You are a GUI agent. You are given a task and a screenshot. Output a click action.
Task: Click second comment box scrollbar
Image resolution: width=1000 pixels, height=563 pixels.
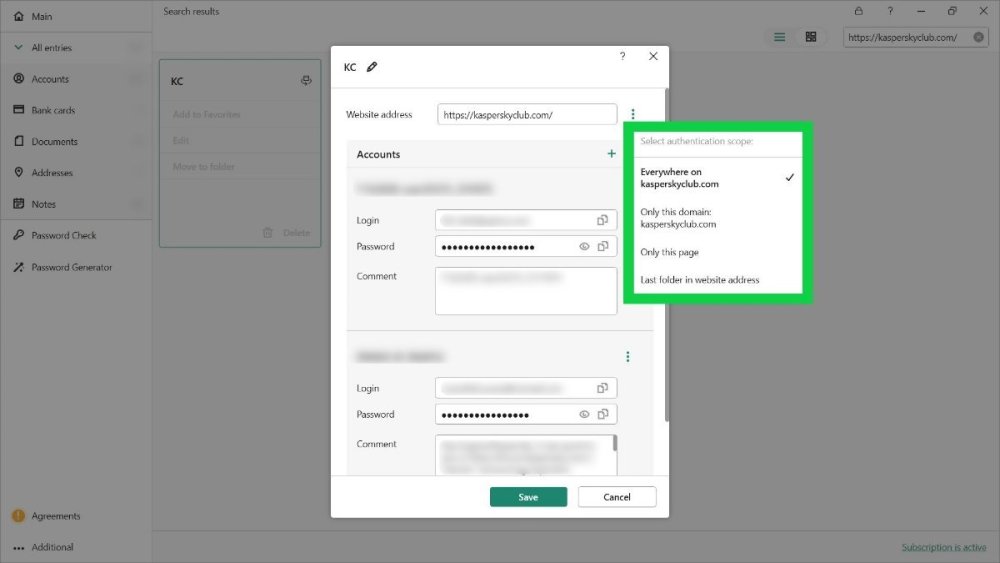615,443
